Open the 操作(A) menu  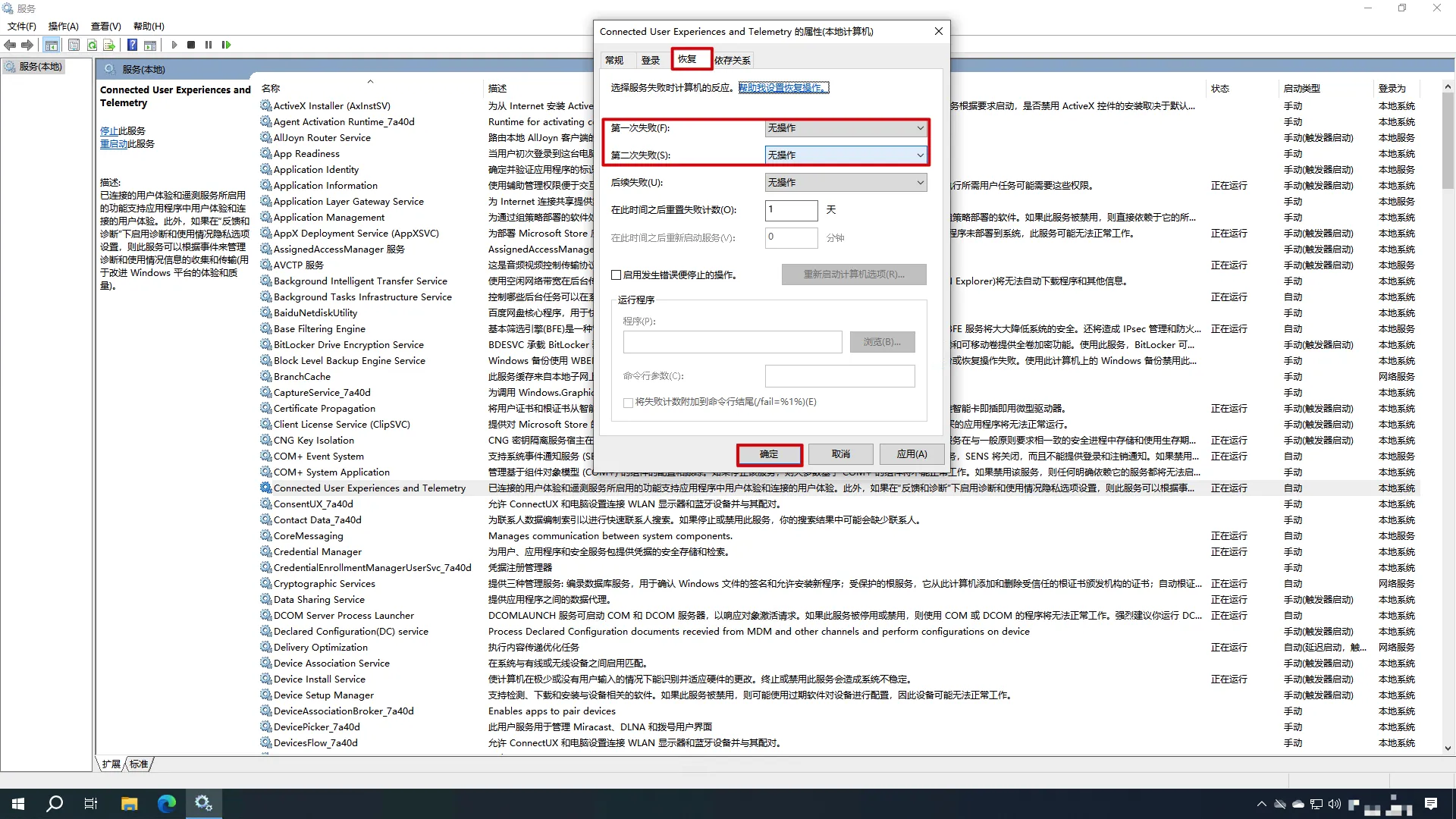64,26
